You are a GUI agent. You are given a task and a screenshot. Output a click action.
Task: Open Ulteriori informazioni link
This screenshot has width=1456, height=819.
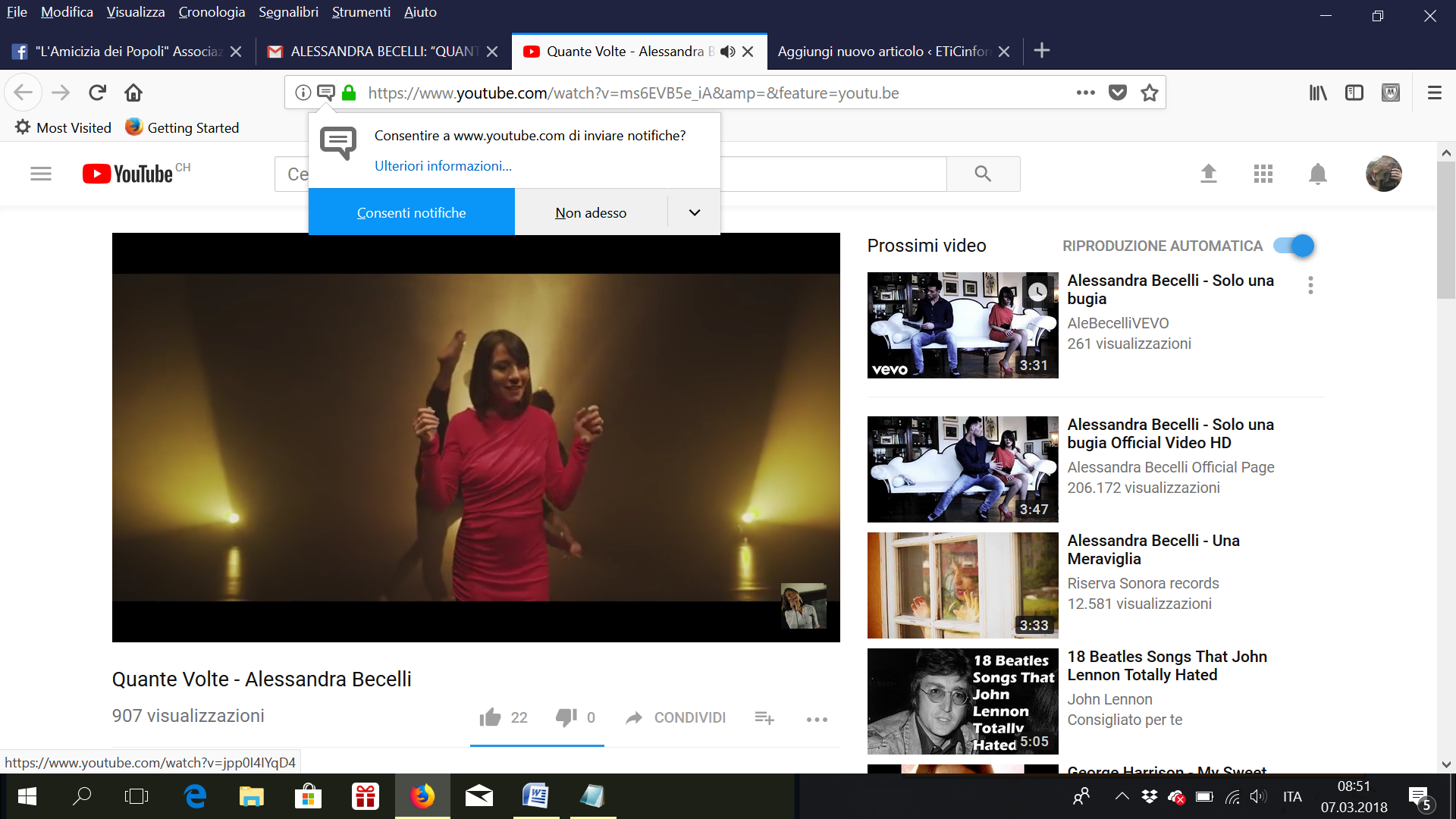[x=443, y=166]
